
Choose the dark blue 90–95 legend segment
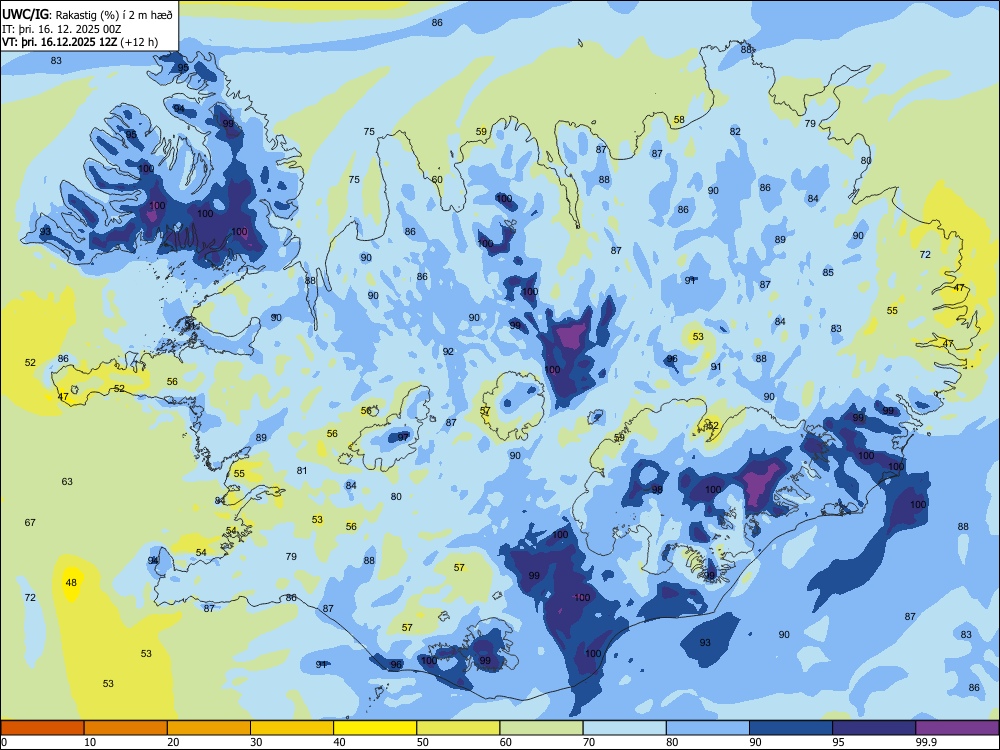(x=791, y=728)
